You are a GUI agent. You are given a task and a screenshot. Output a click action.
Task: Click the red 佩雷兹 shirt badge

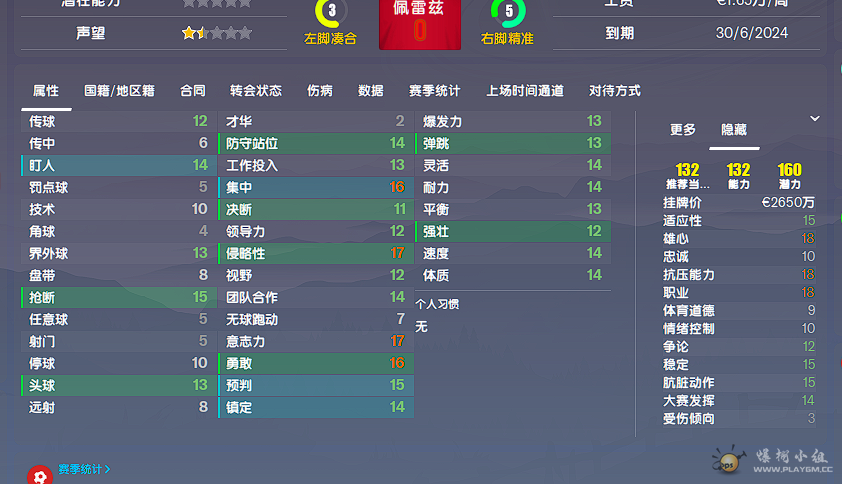tap(420, 25)
